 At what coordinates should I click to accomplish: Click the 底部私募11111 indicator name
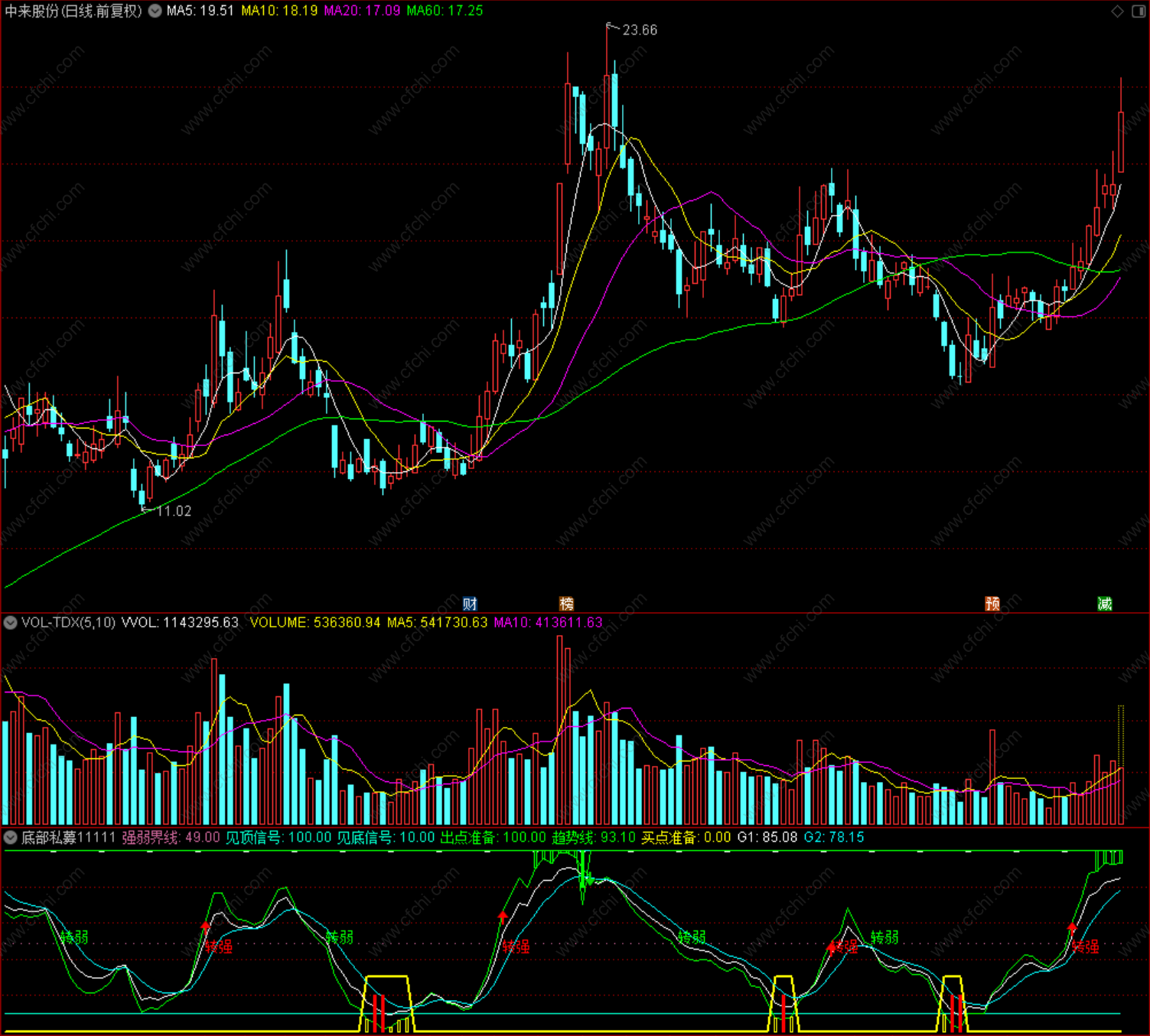click(x=68, y=838)
